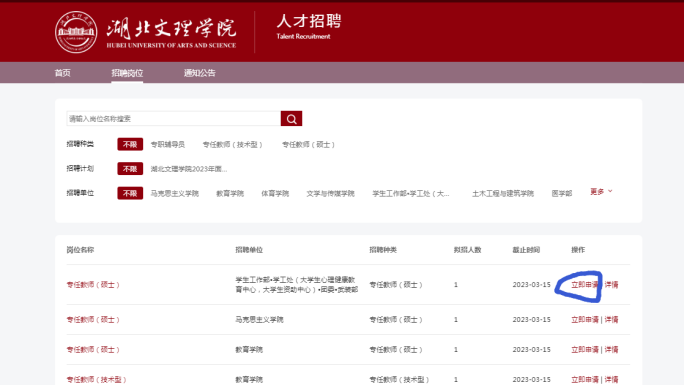Click the 操作 column header

point(578,250)
